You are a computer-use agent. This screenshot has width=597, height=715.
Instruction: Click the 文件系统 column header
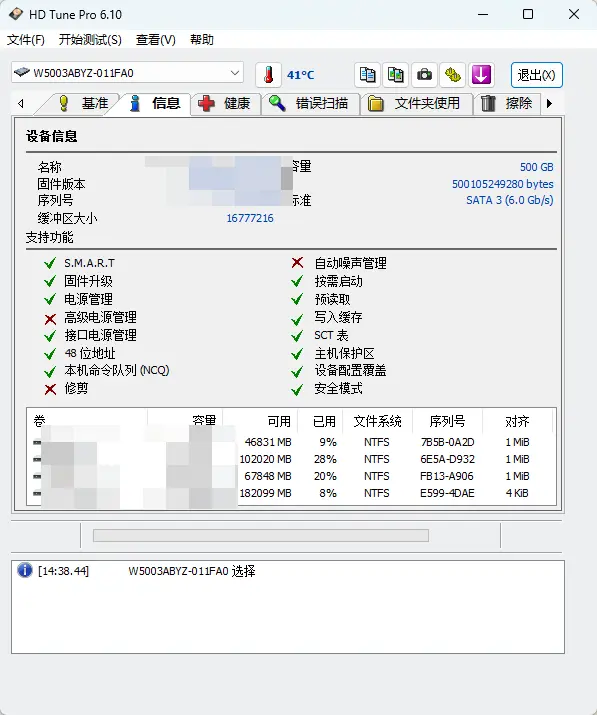click(377, 421)
